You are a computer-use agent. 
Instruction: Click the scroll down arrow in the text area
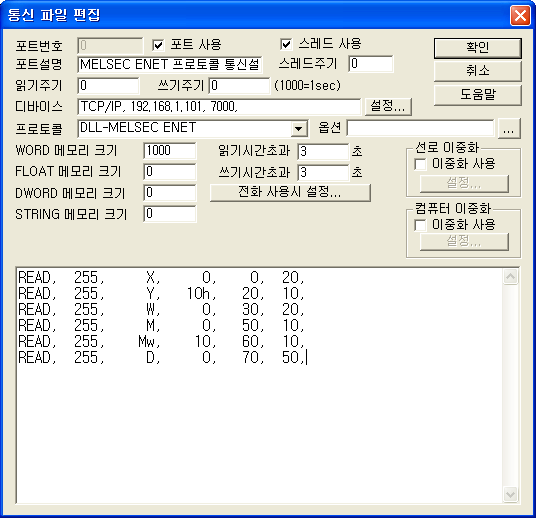[510, 494]
